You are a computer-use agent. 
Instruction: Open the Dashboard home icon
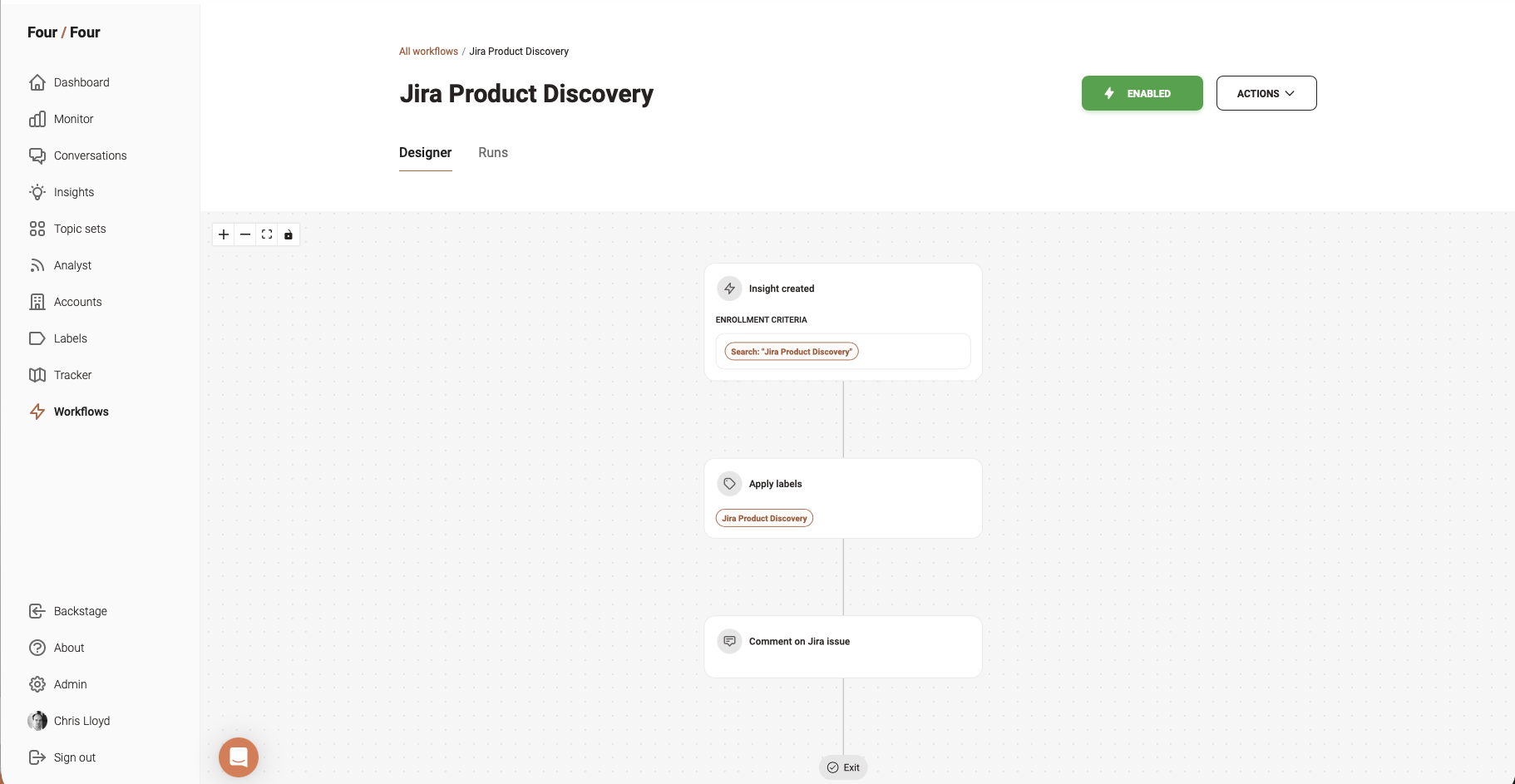(x=37, y=82)
